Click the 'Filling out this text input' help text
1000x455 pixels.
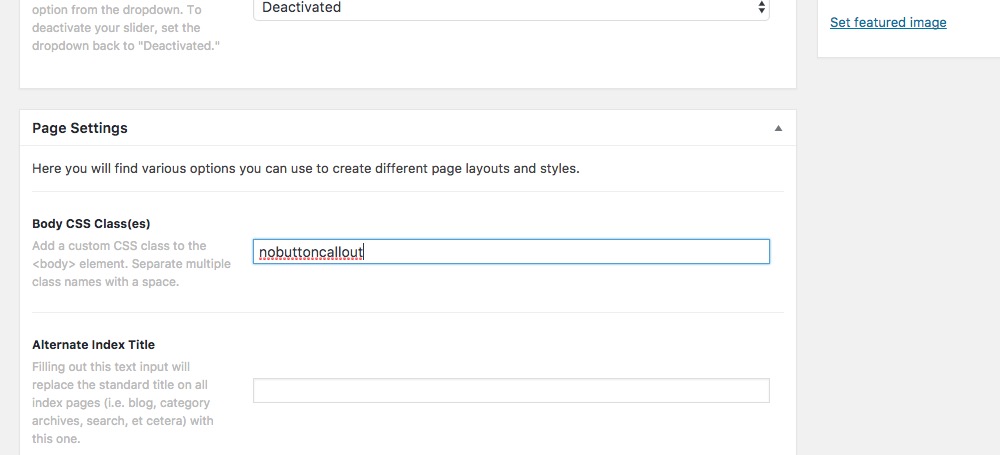[121, 403]
